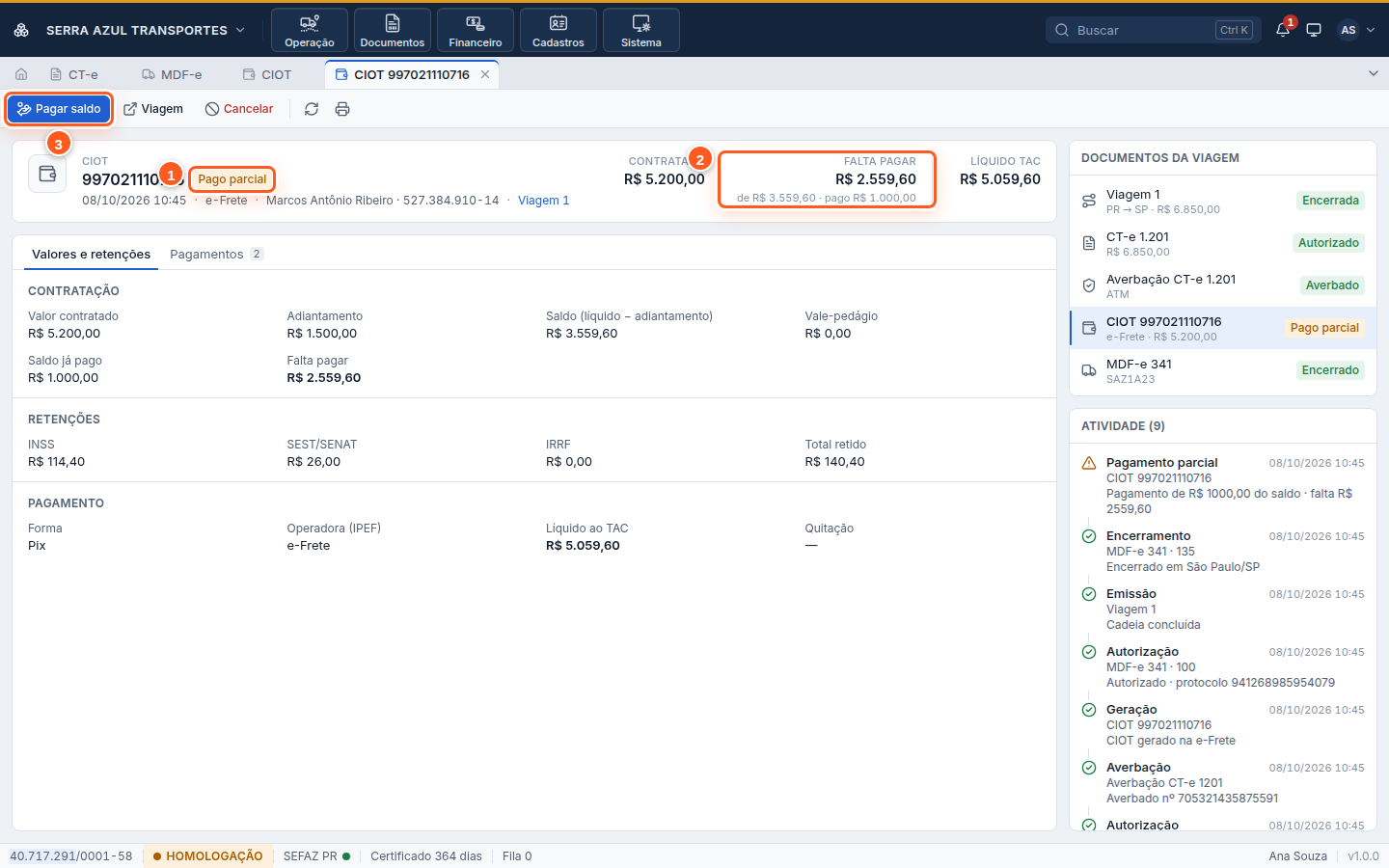1389x868 pixels.
Task: Select CIOT 997021110716 document row
Action: [x=1223, y=328]
